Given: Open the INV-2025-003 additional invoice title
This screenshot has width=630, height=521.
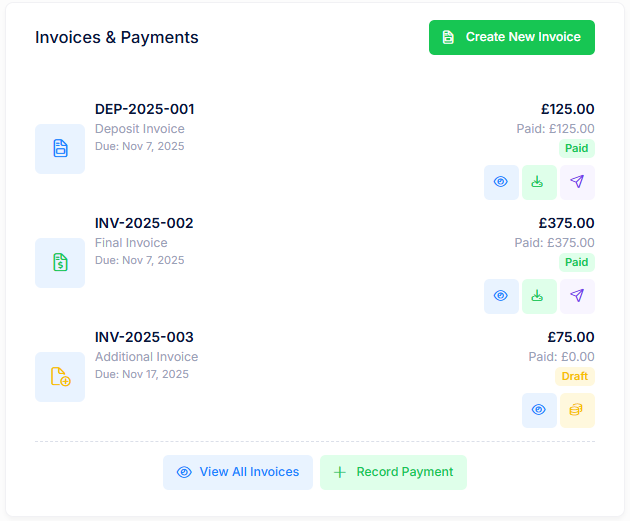Looking at the screenshot, I should [x=144, y=337].
